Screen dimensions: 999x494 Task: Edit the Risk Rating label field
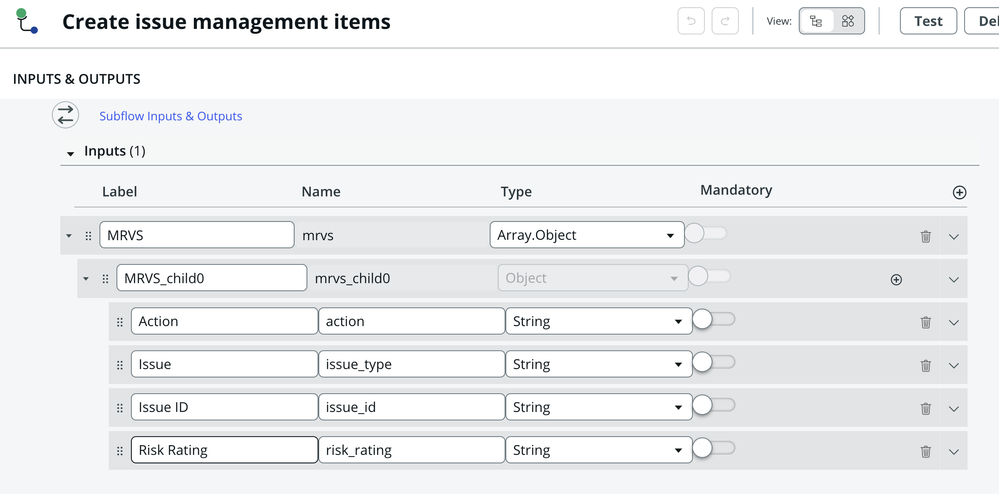[224, 450]
